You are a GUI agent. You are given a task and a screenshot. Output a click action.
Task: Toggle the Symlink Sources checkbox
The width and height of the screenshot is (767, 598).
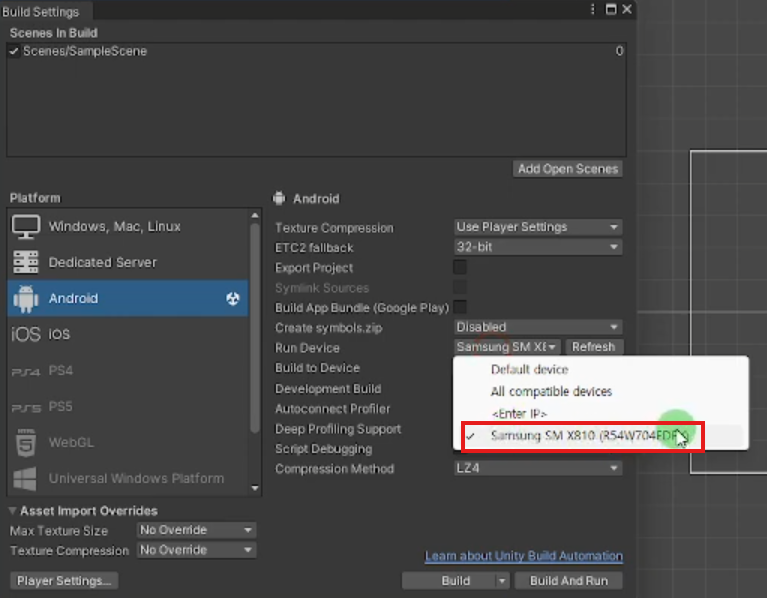tap(460, 288)
